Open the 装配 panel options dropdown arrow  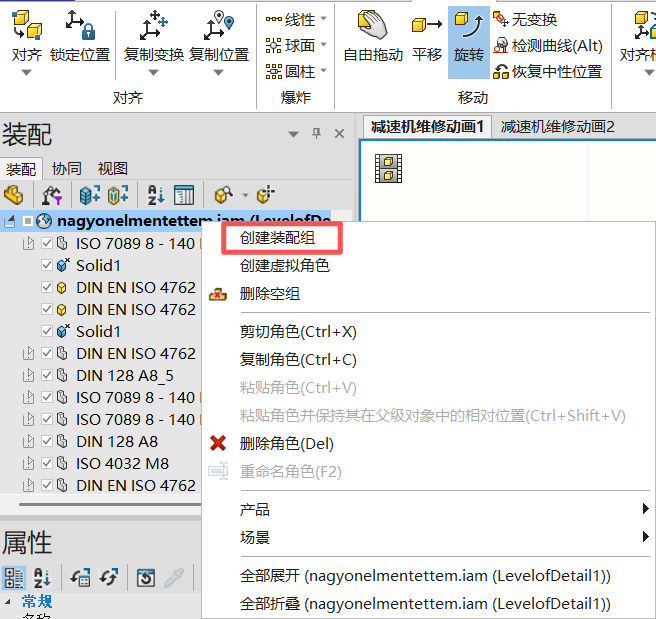(x=293, y=134)
